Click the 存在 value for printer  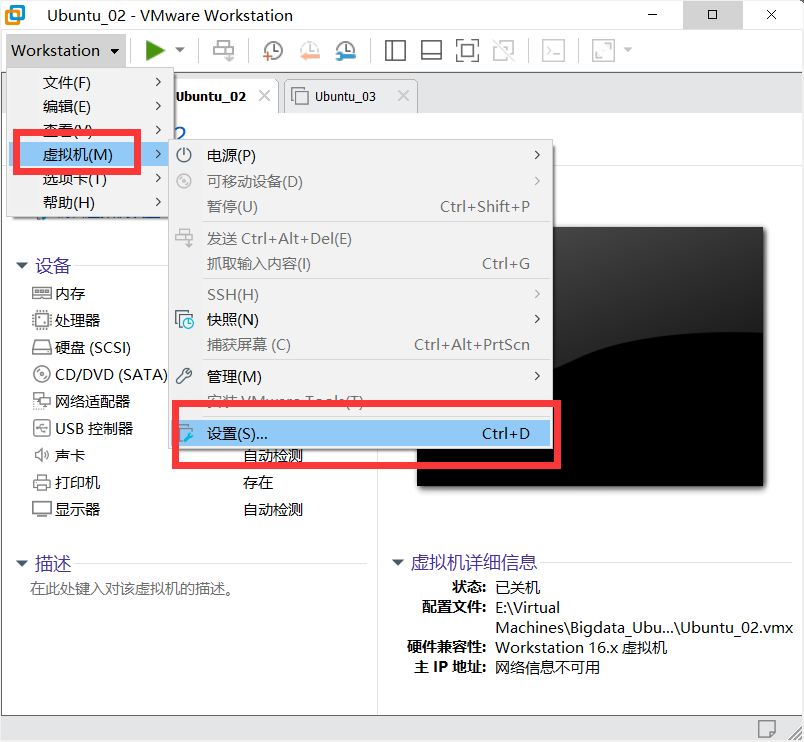tap(258, 483)
